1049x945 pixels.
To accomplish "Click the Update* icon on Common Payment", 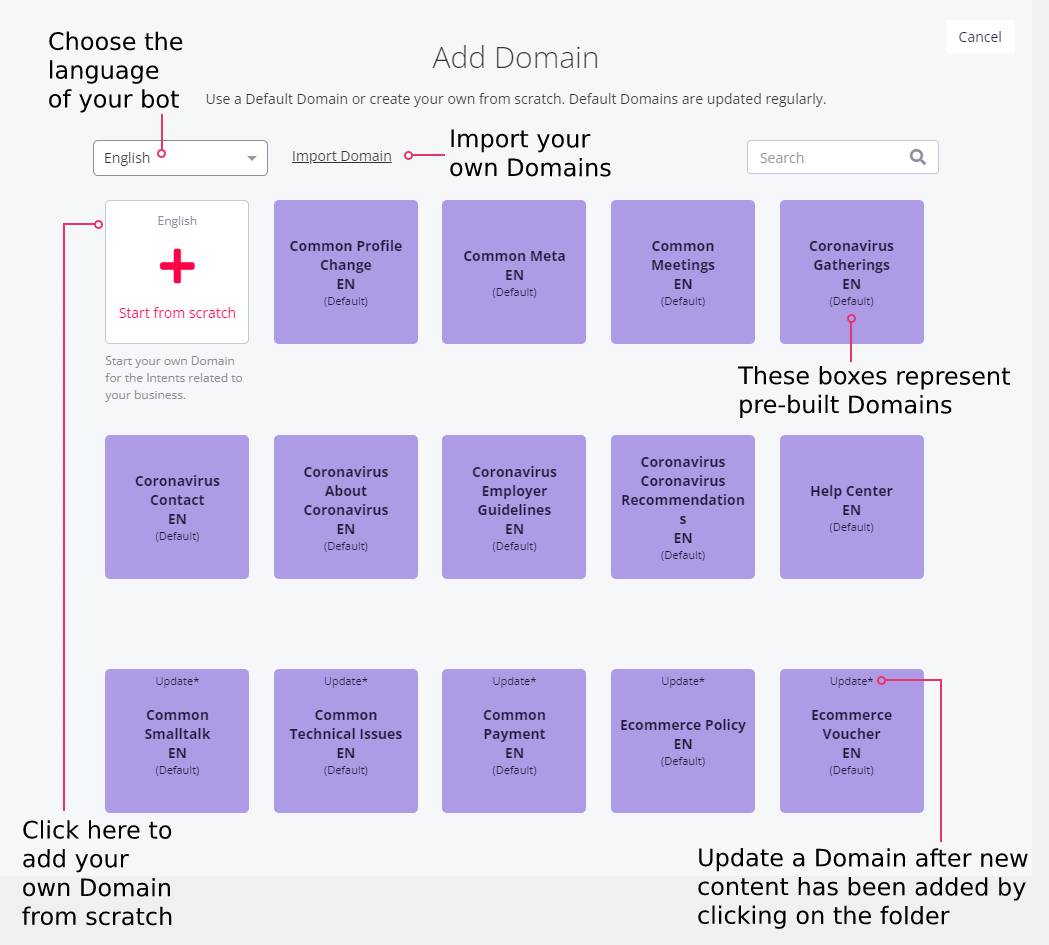I will 513,681.
